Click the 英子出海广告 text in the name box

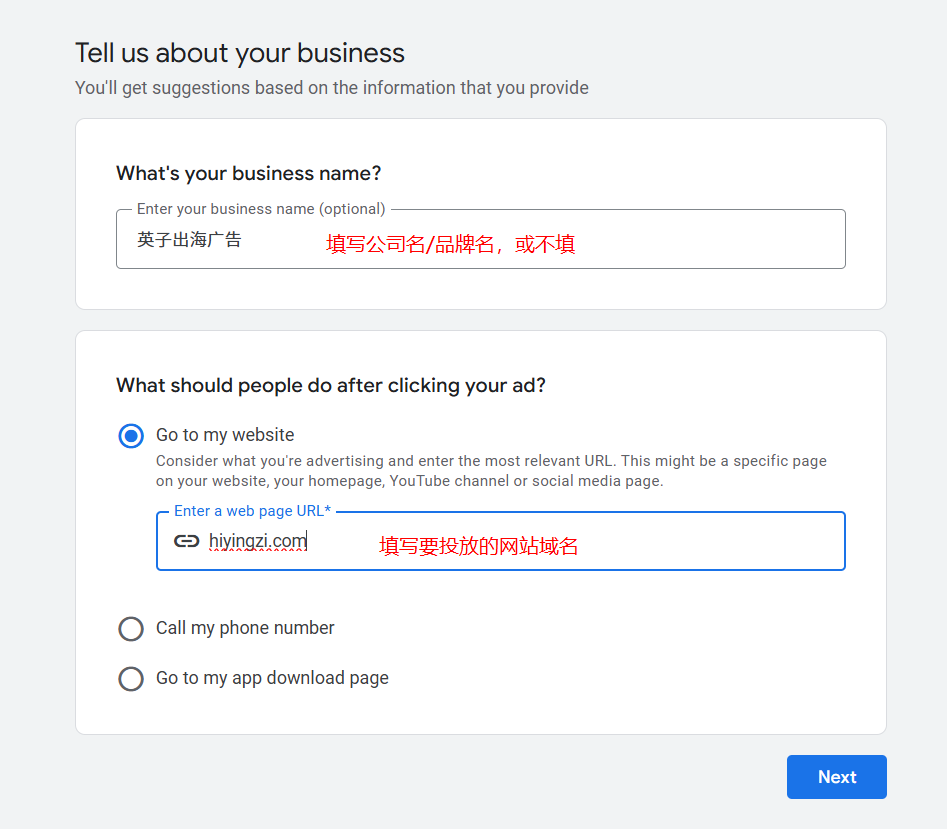(189, 240)
